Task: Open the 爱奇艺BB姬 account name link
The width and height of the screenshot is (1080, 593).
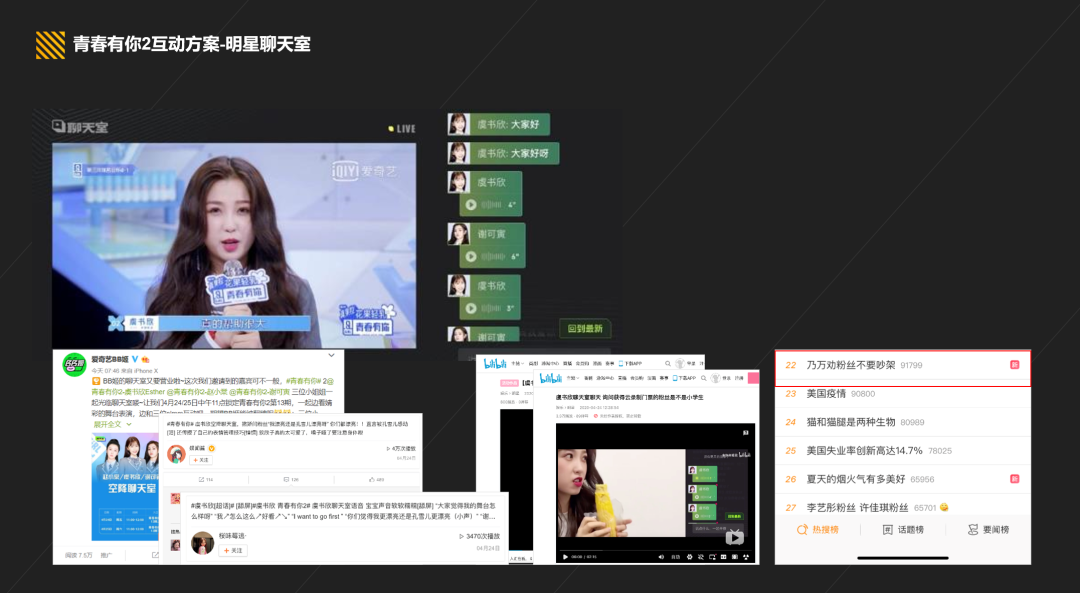Action: point(110,359)
